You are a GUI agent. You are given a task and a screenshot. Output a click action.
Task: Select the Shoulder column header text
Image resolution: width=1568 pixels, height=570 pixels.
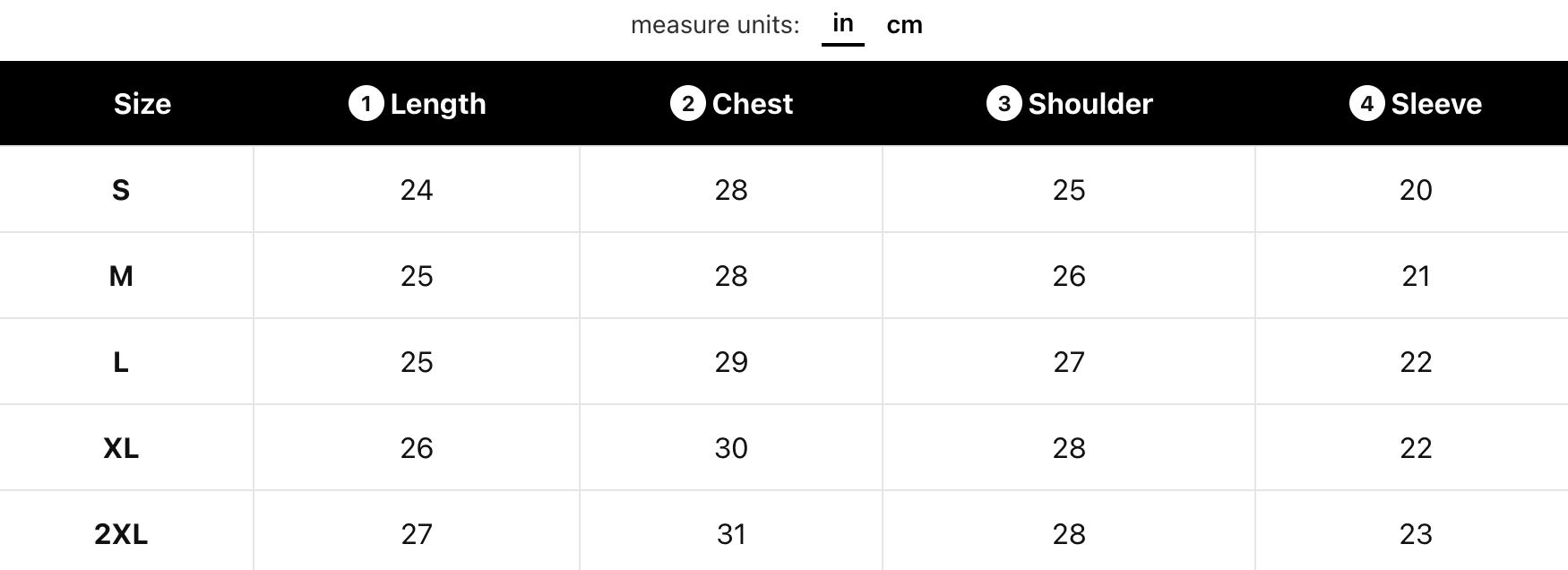[1090, 104]
